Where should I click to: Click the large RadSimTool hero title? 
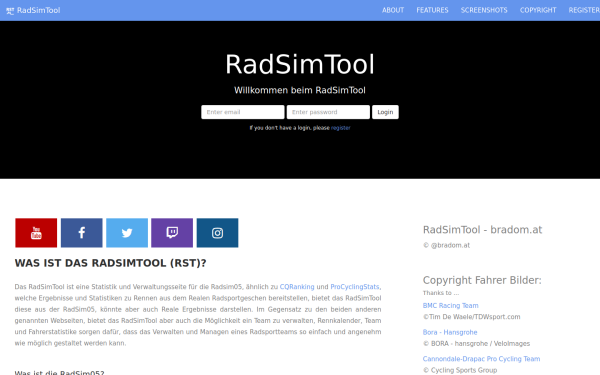[x=300, y=64]
